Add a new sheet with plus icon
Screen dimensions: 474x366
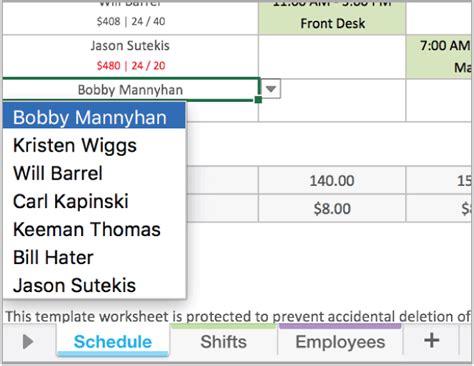pyautogui.click(x=431, y=341)
